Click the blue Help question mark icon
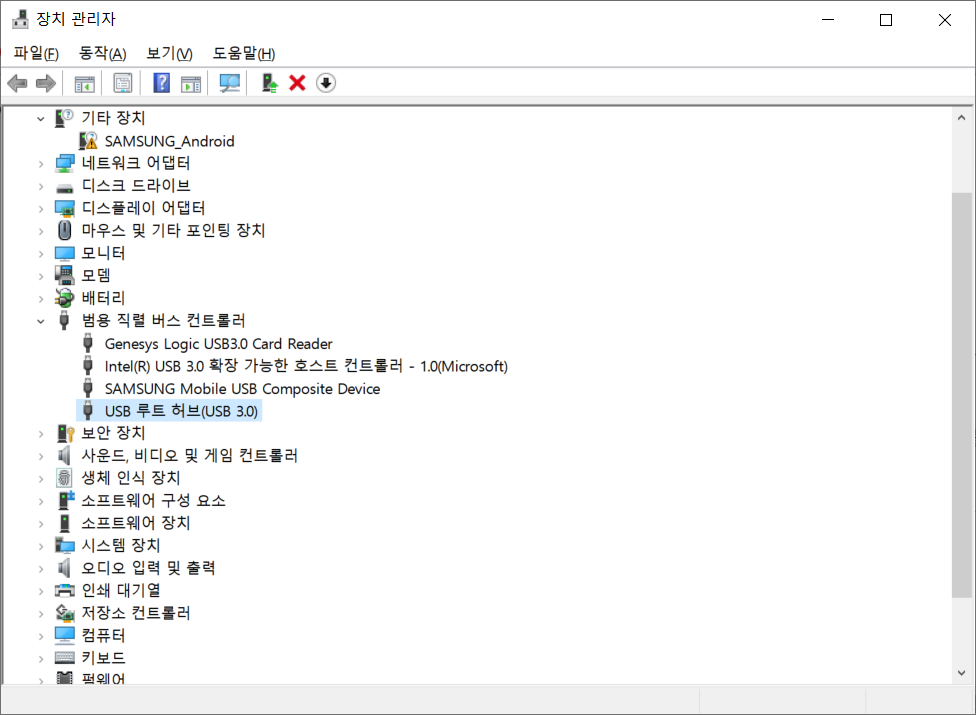 coord(162,83)
